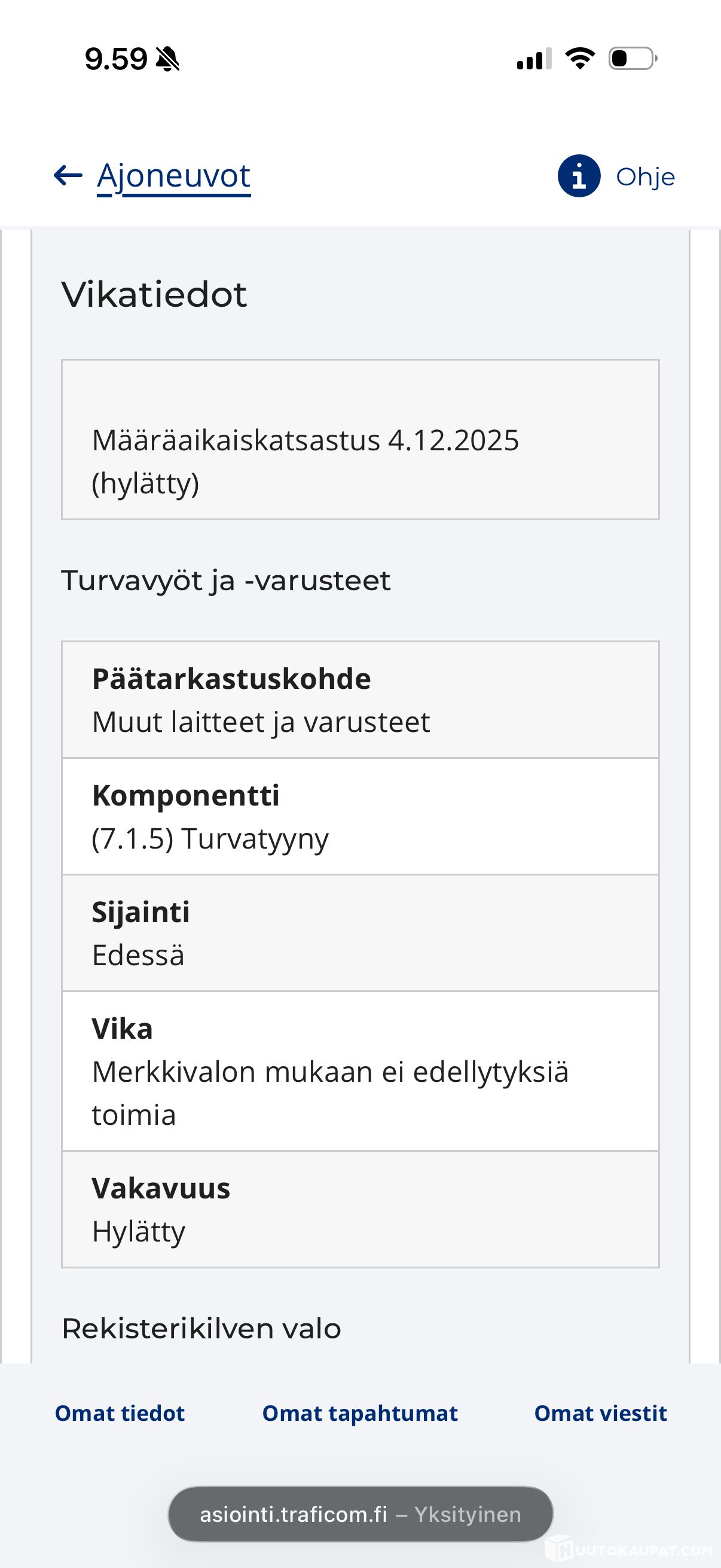Select the Vakavuus Hylätty row
Screen dimensions: 721x1568
click(x=360, y=1209)
